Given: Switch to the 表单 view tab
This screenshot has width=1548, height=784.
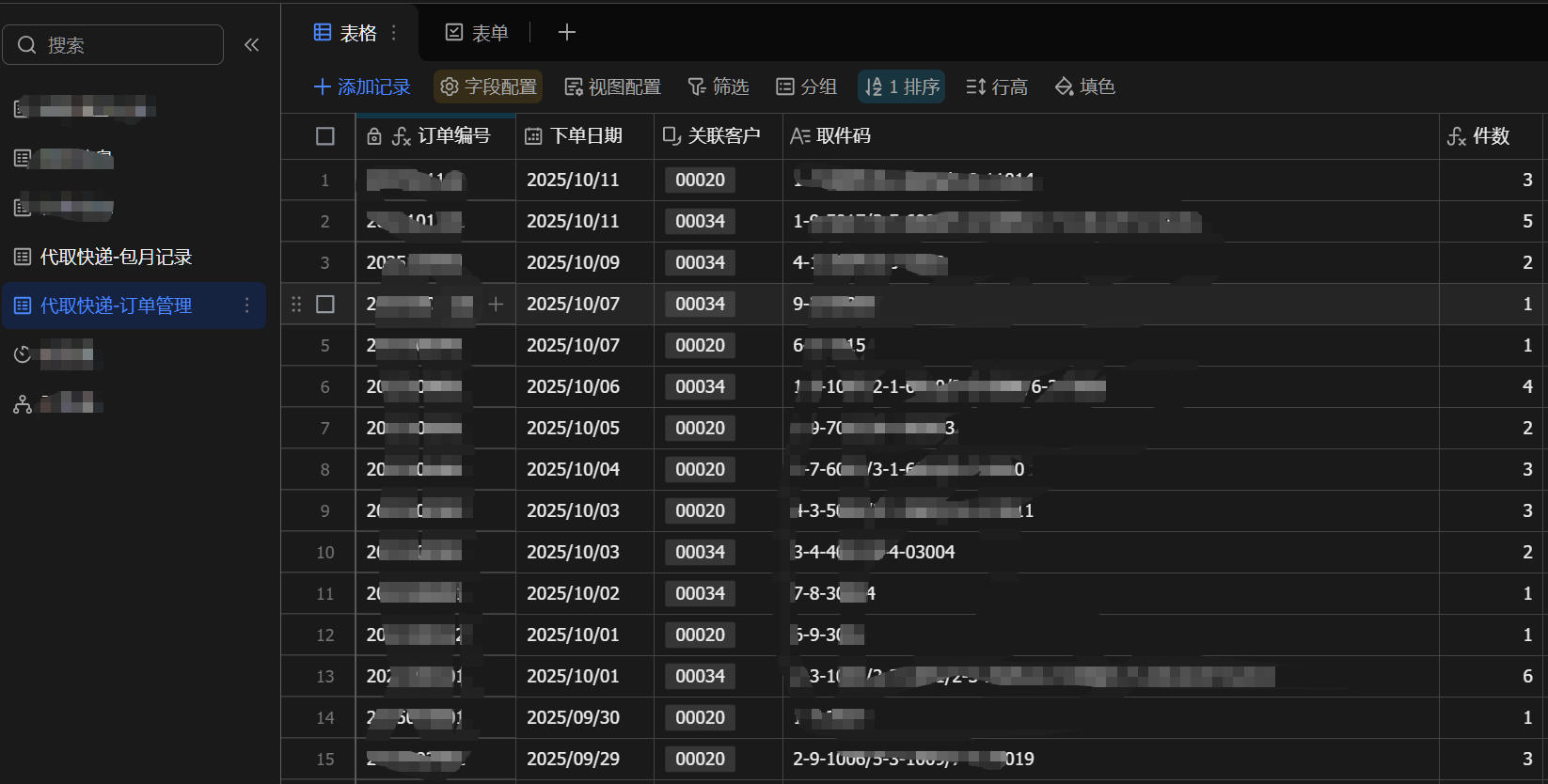Looking at the screenshot, I should pyautogui.click(x=477, y=33).
